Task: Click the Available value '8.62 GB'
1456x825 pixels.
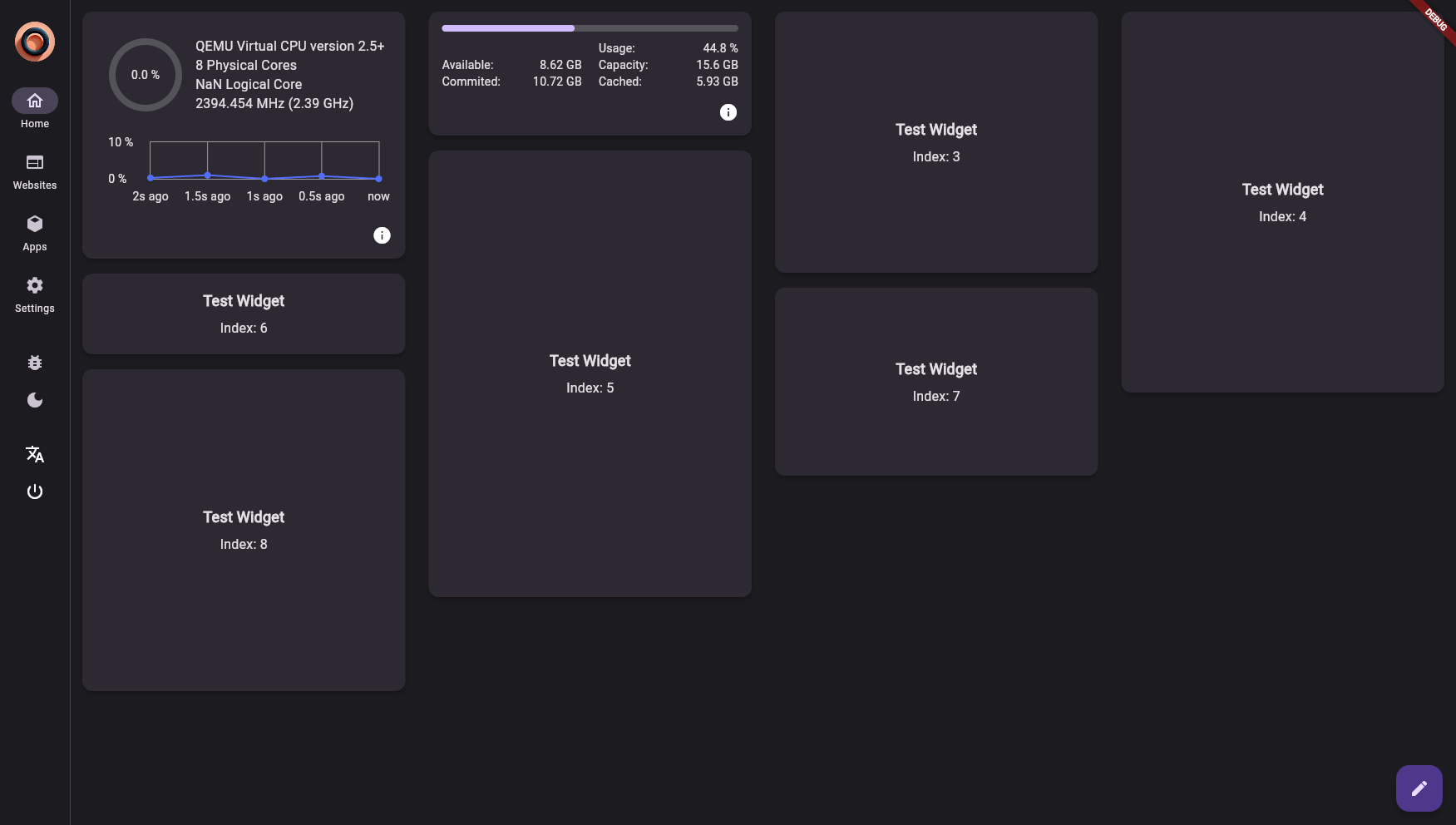Action: click(x=560, y=65)
